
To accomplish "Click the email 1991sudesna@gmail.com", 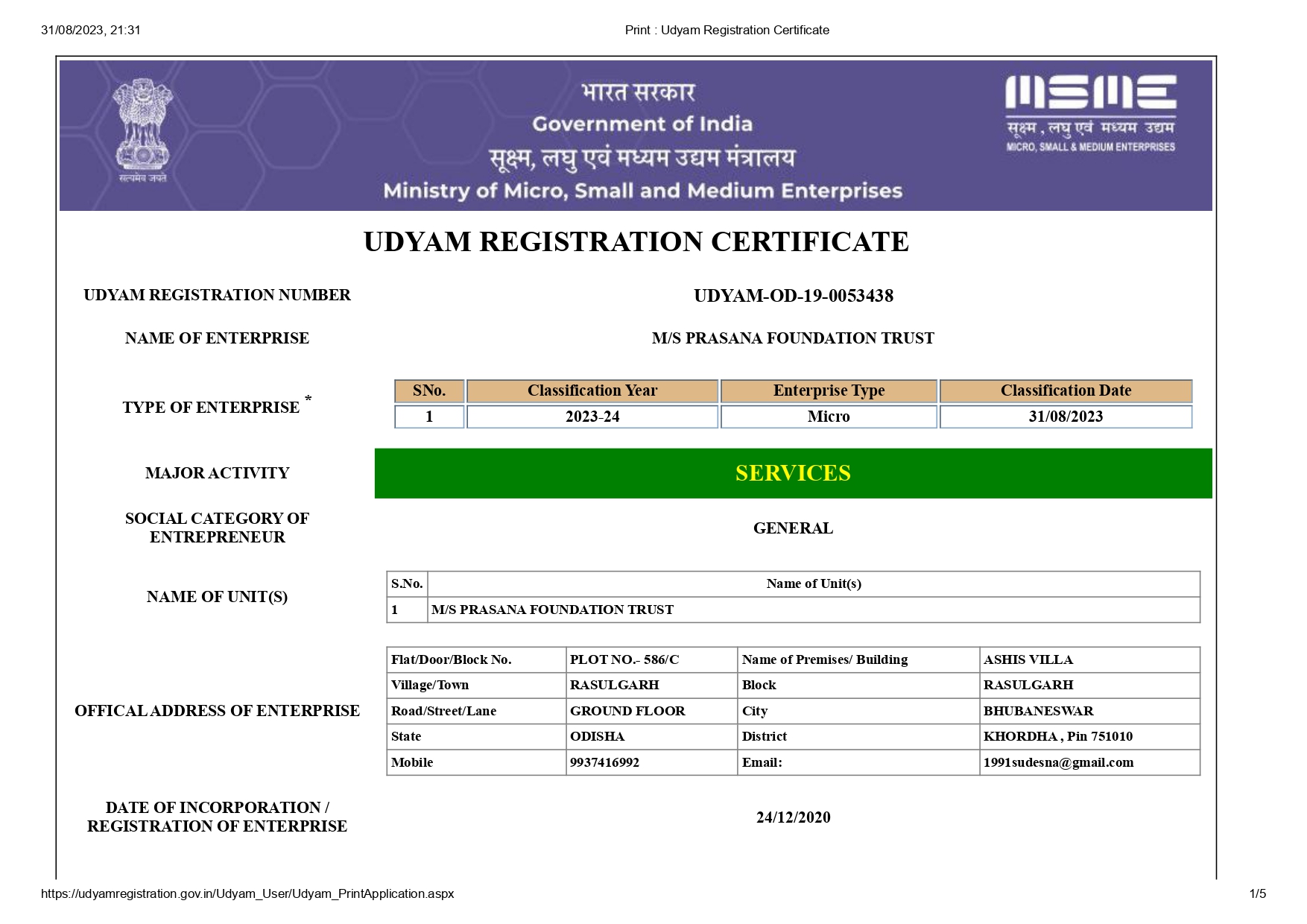I will [1058, 762].
